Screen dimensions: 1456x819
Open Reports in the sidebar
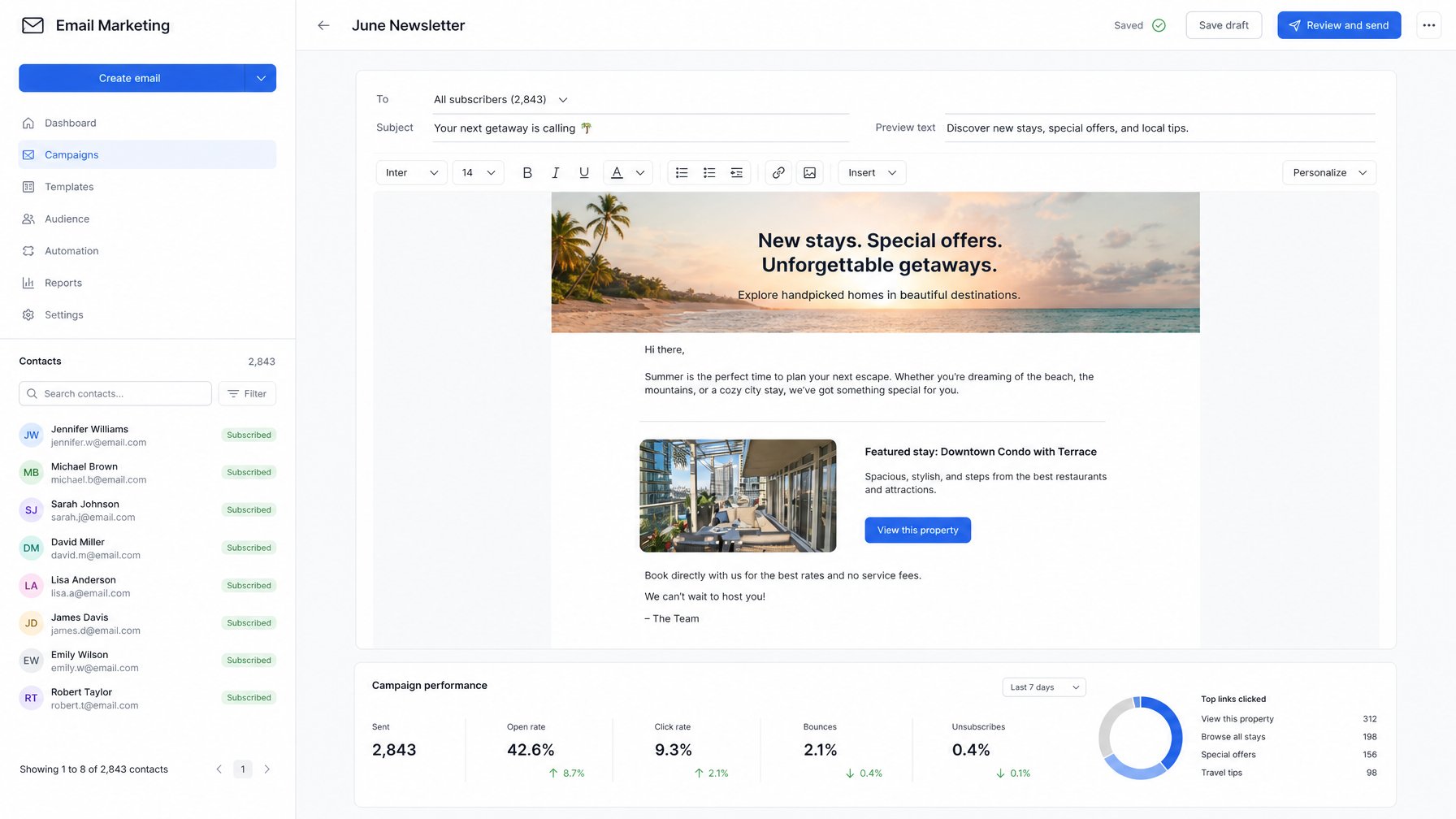147,283
